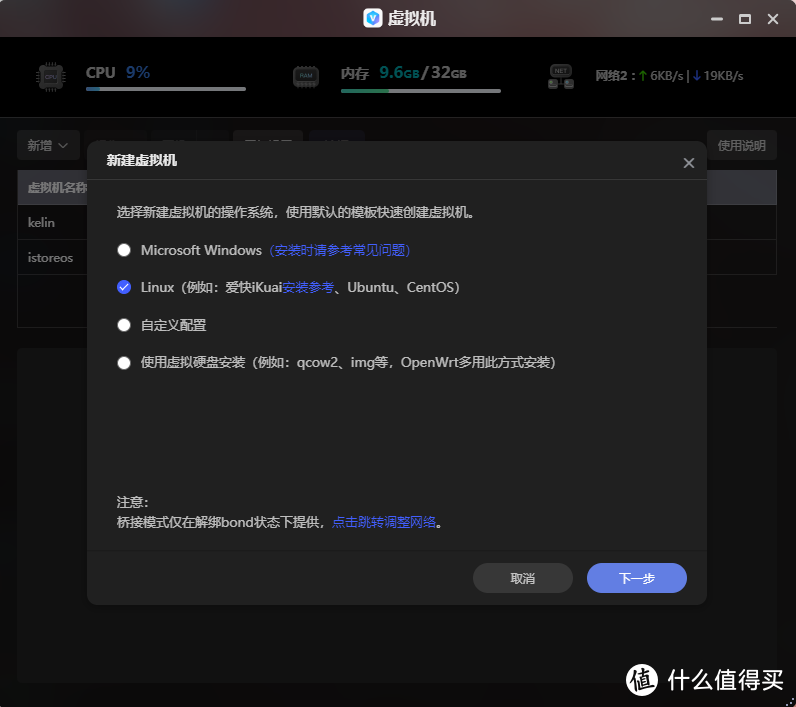Click the 网络2 speed readout
Viewport: 796px width, 707px height.
(x=669, y=76)
